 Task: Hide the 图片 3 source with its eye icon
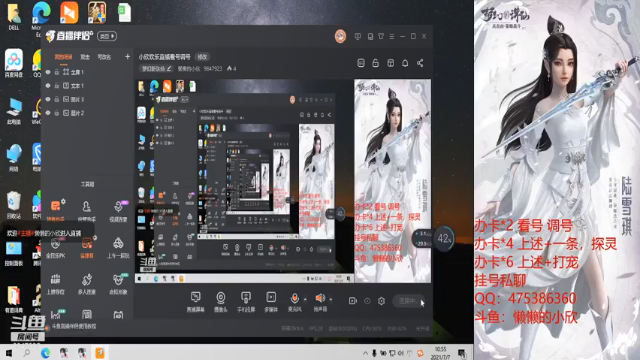[x=48, y=99]
